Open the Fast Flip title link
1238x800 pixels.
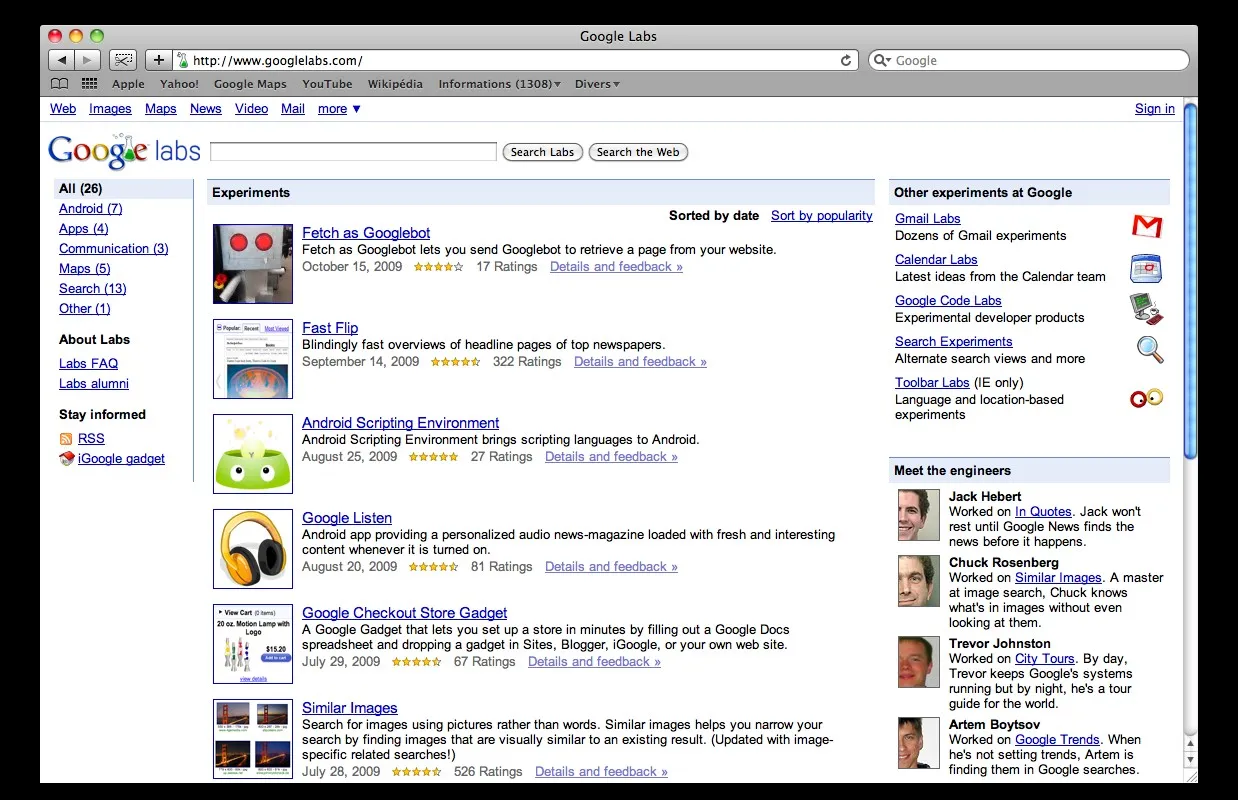330,328
